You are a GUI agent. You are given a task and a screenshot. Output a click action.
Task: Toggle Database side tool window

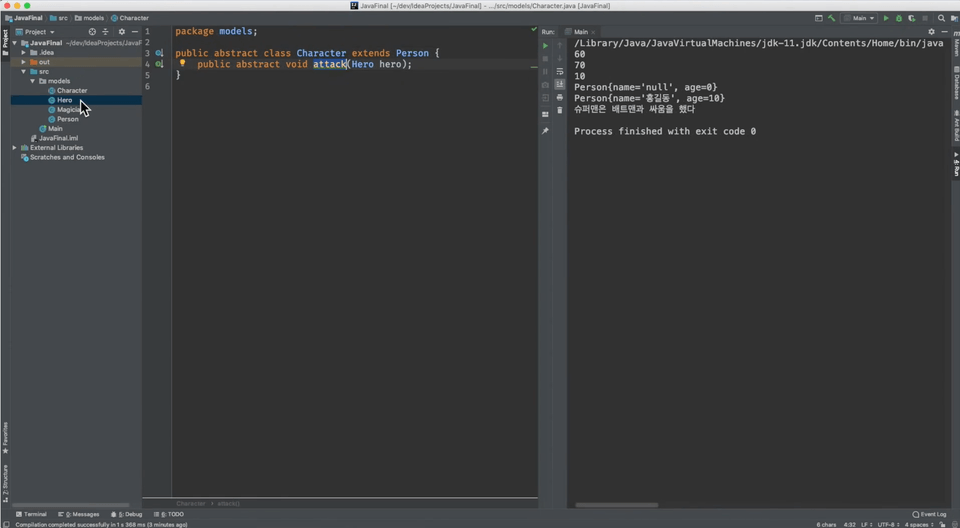[x=956, y=83]
